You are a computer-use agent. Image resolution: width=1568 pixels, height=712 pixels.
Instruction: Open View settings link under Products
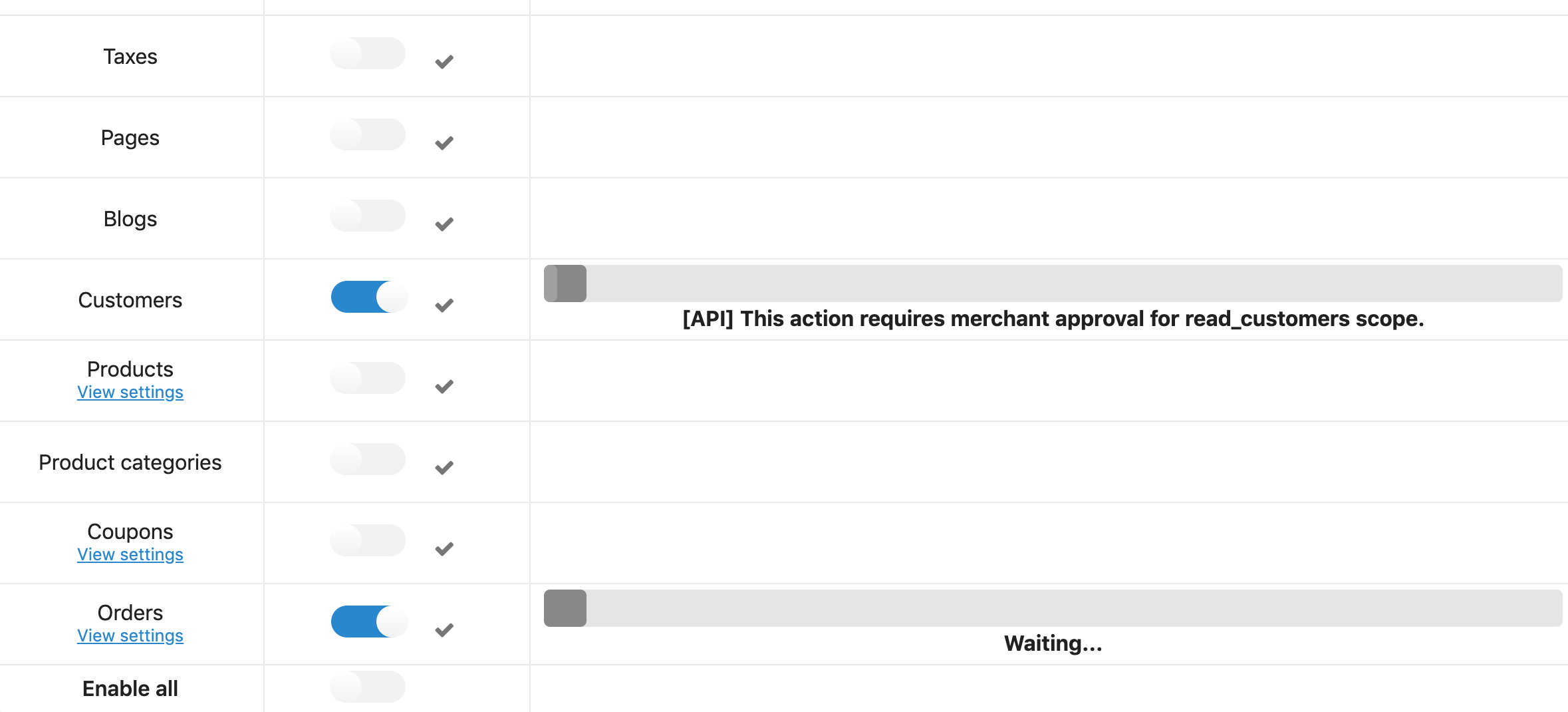pos(130,393)
